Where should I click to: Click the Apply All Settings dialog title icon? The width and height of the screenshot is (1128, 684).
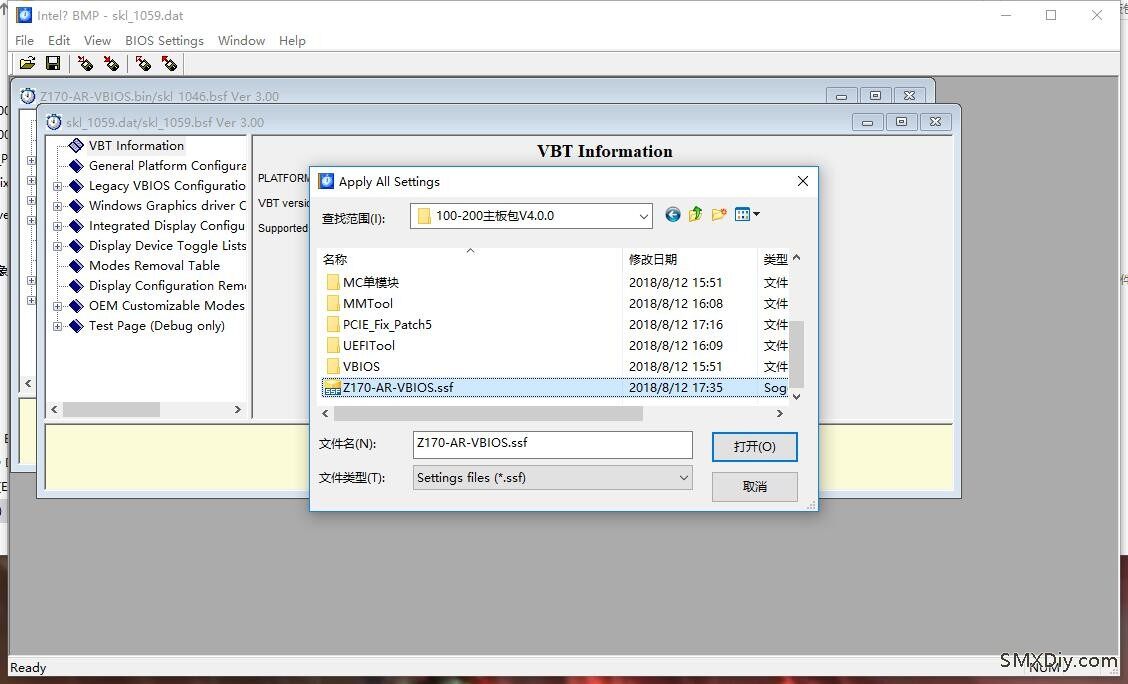click(326, 181)
